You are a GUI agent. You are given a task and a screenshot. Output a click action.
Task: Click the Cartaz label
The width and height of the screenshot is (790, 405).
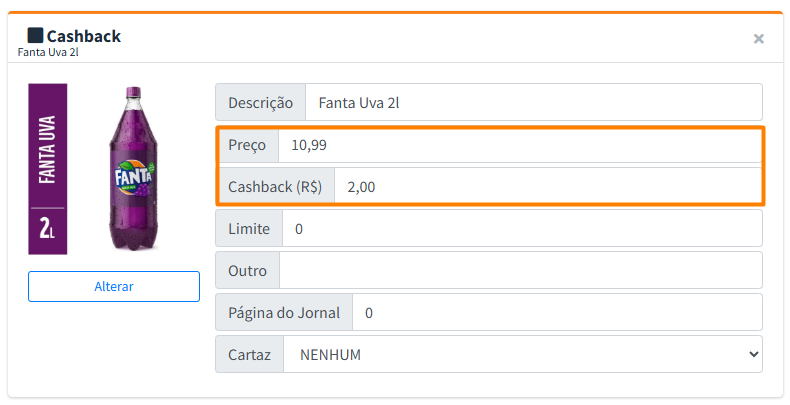[x=249, y=355]
